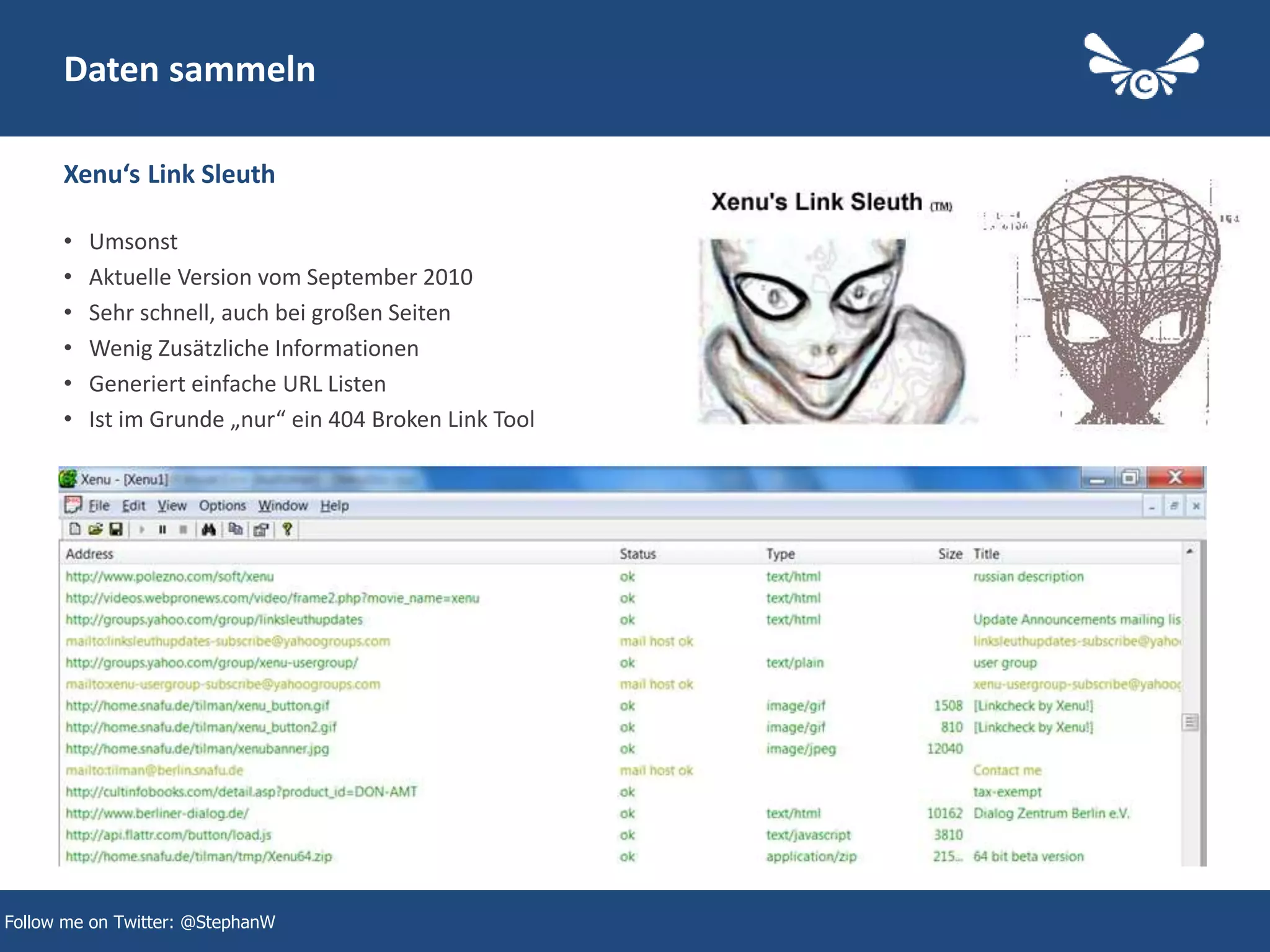Open the Options menu

point(222,506)
